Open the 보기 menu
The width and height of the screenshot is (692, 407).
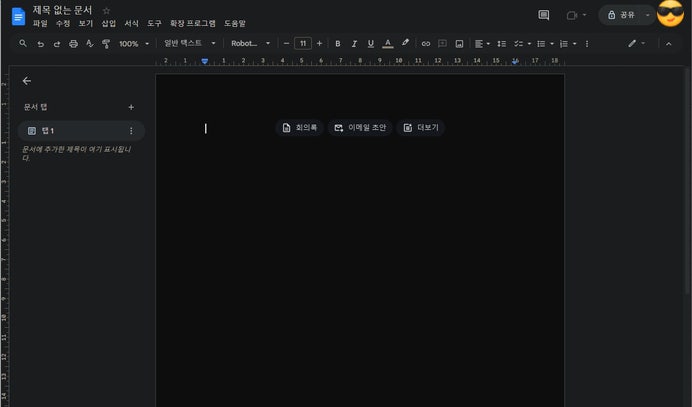pyautogui.click(x=86, y=23)
